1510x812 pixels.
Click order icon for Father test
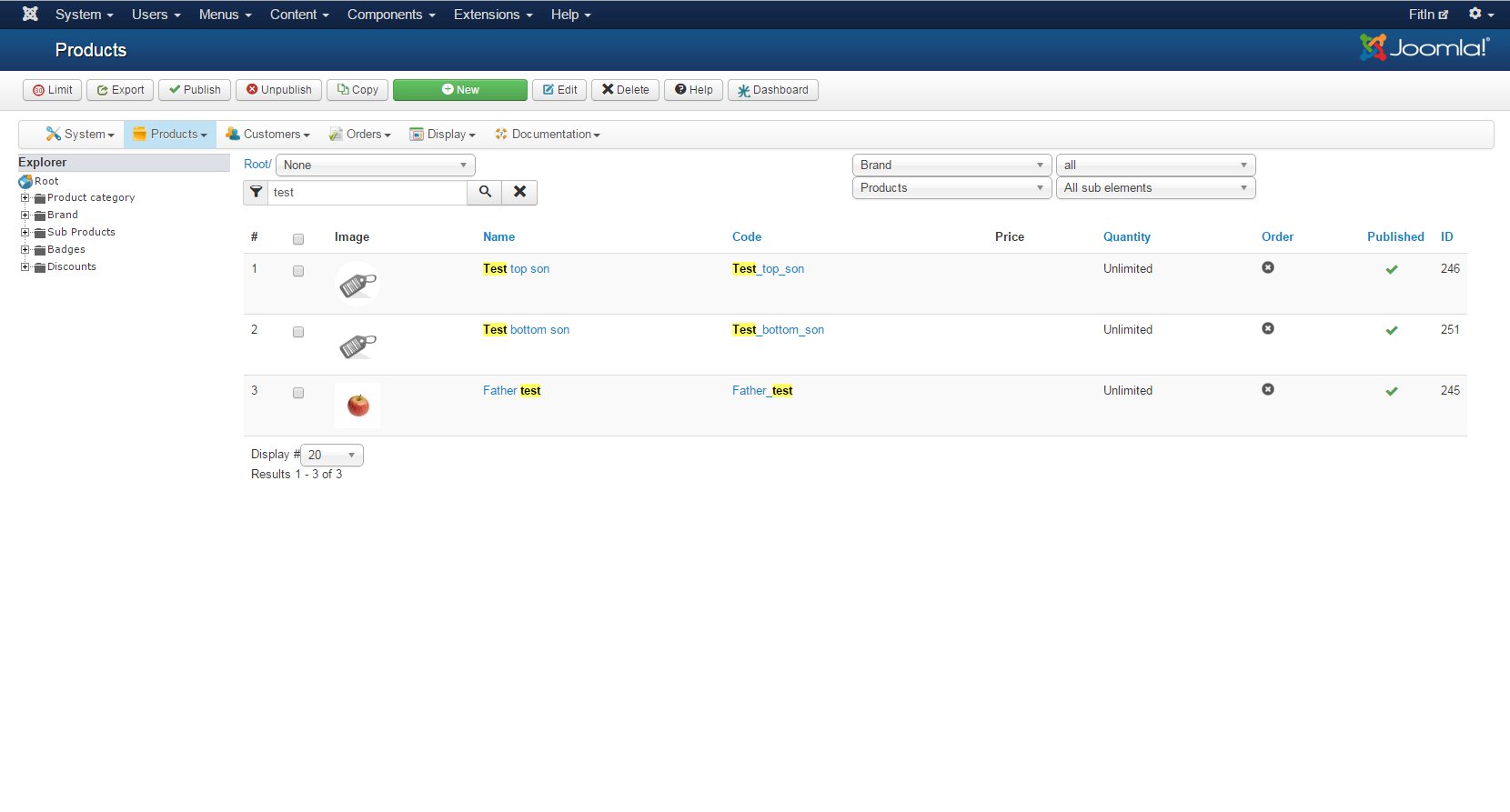pyautogui.click(x=1268, y=389)
